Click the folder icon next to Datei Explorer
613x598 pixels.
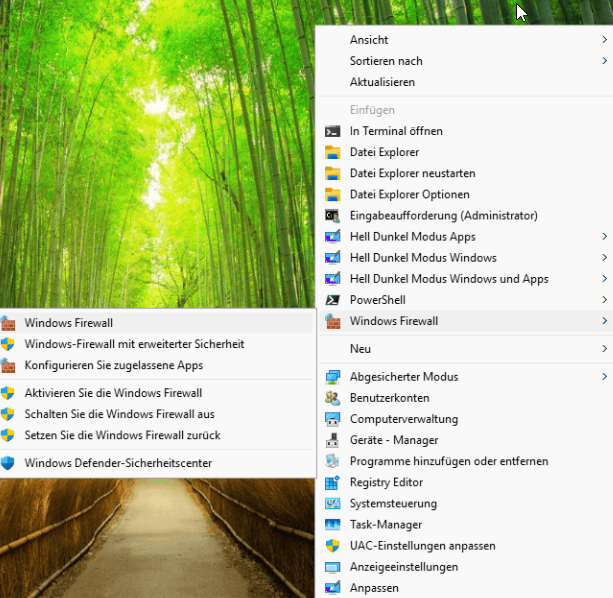pos(333,152)
